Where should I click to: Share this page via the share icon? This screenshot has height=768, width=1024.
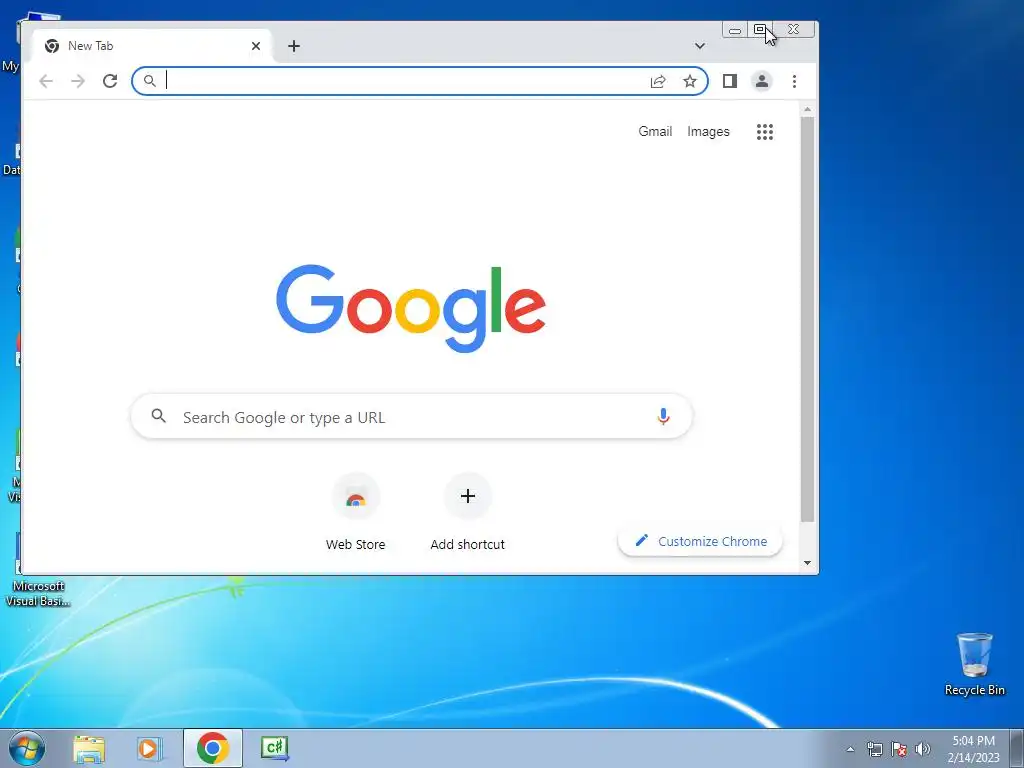tap(658, 81)
